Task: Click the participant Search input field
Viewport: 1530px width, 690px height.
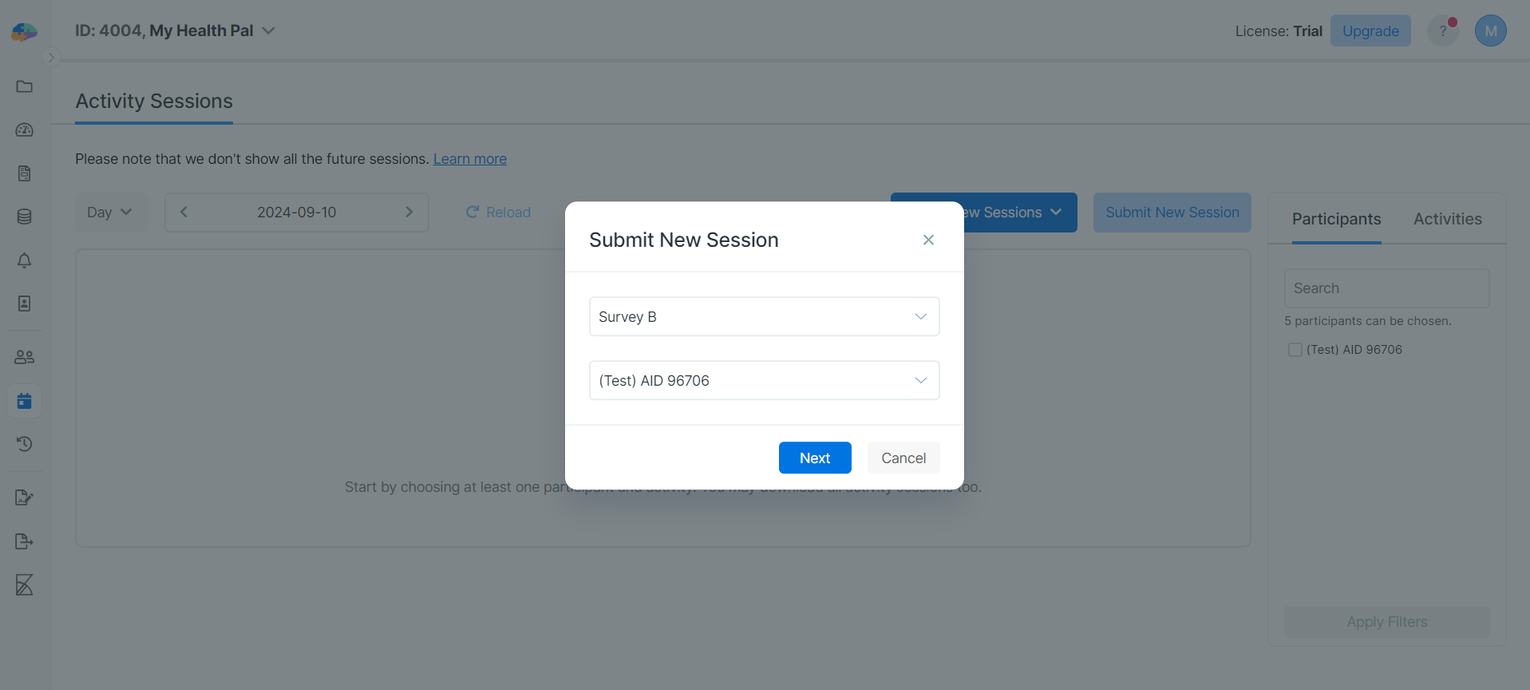Action: tap(1386, 288)
